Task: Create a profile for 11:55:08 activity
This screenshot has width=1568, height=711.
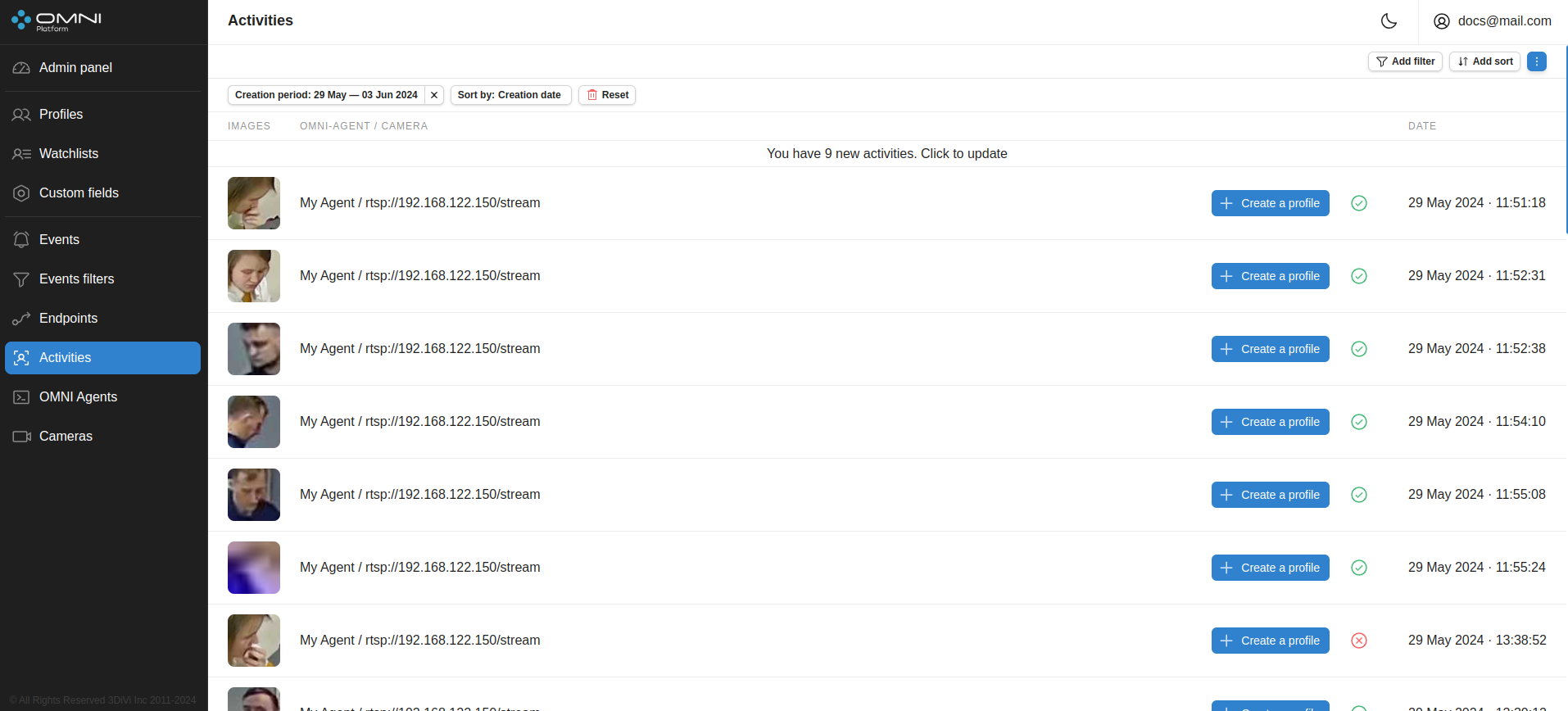Action: (1270, 495)
